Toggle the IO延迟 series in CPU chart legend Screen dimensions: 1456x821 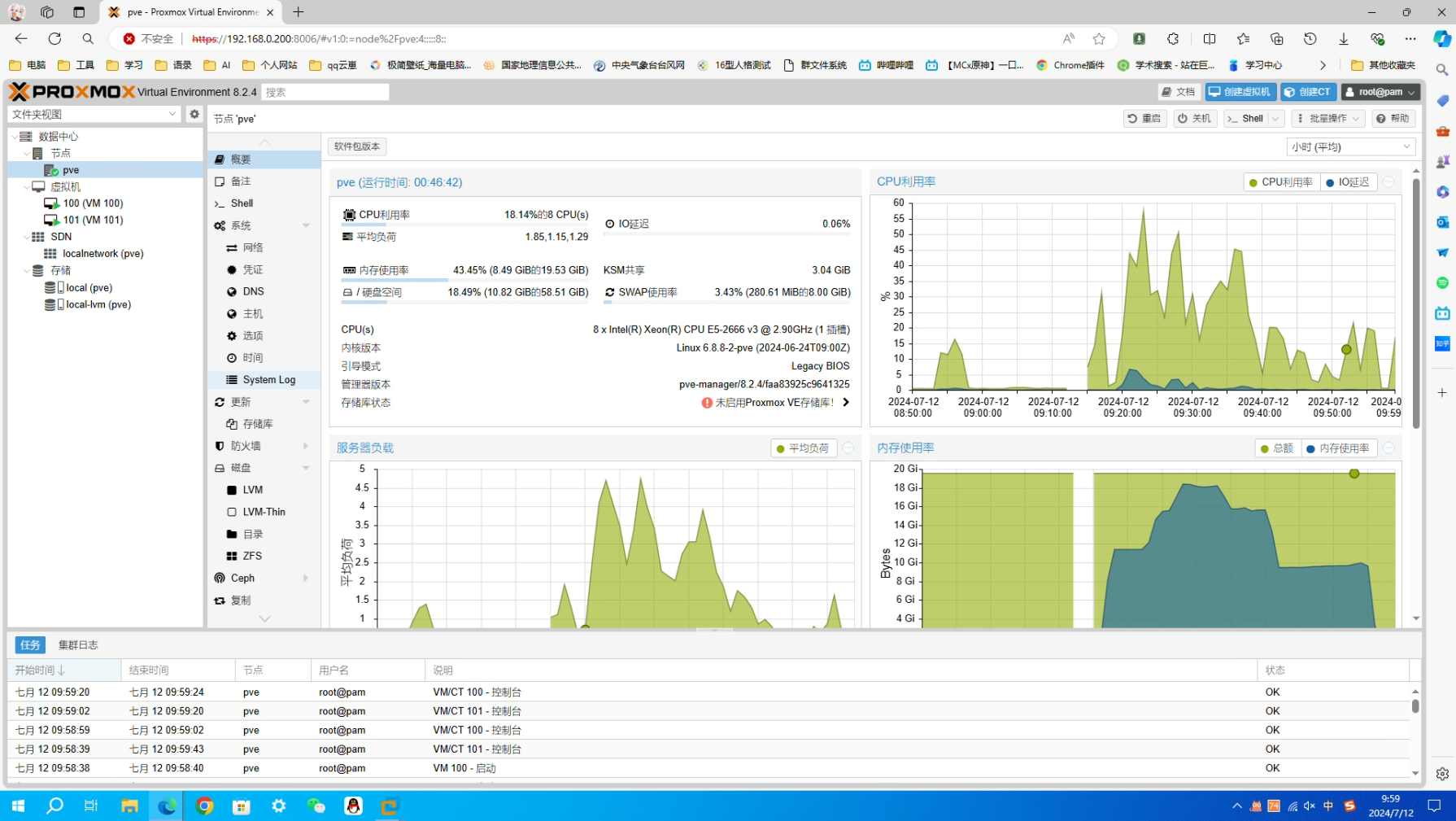(1347, 182)
